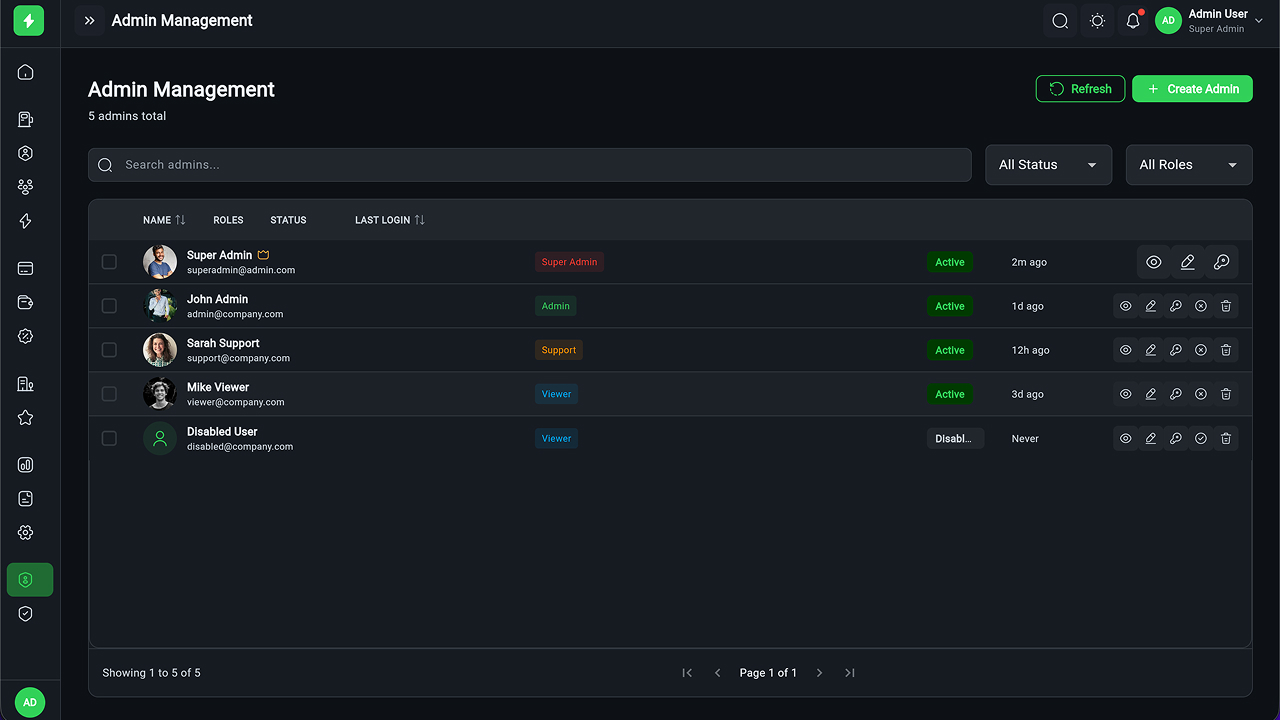The width and height of the screenshot is (1280, 720).
Task: Open the notifications bell
Action: coord(1133,21)
